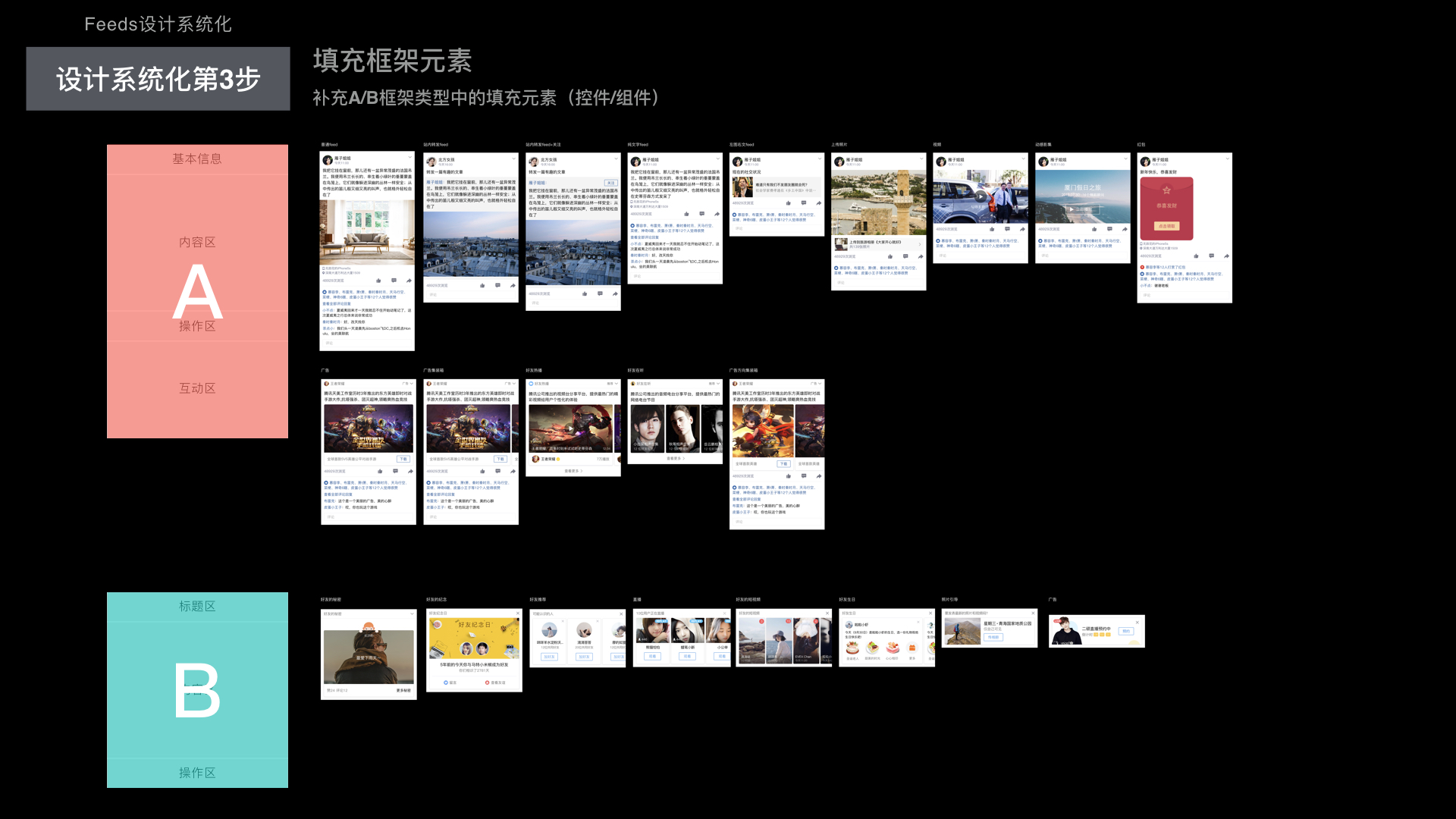Click thumbs-up like icon in 普通feed card
Viewport: 1456px width, 819px height.
(x=379, y=281)
